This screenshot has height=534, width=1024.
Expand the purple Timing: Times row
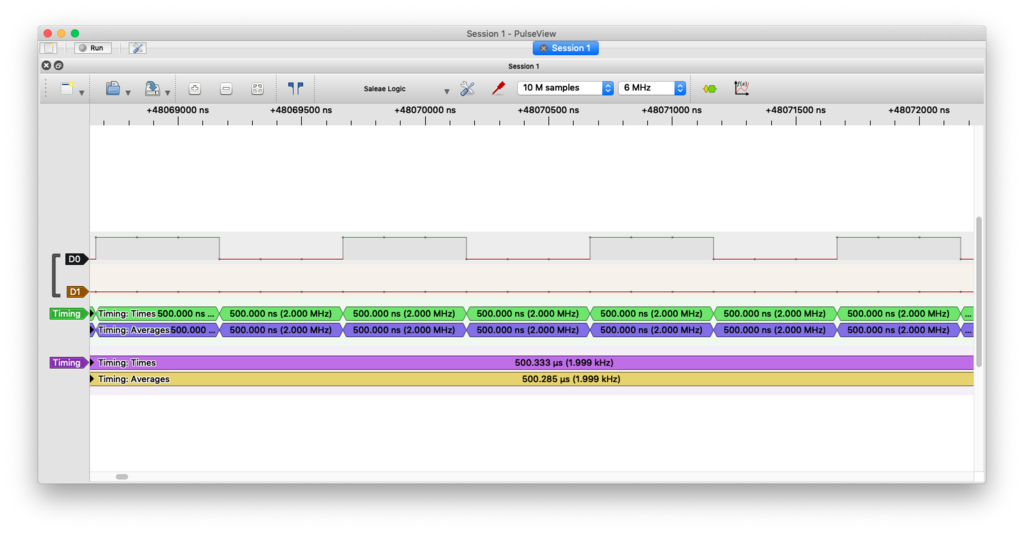pyautogui.click(x=94, y=363)
